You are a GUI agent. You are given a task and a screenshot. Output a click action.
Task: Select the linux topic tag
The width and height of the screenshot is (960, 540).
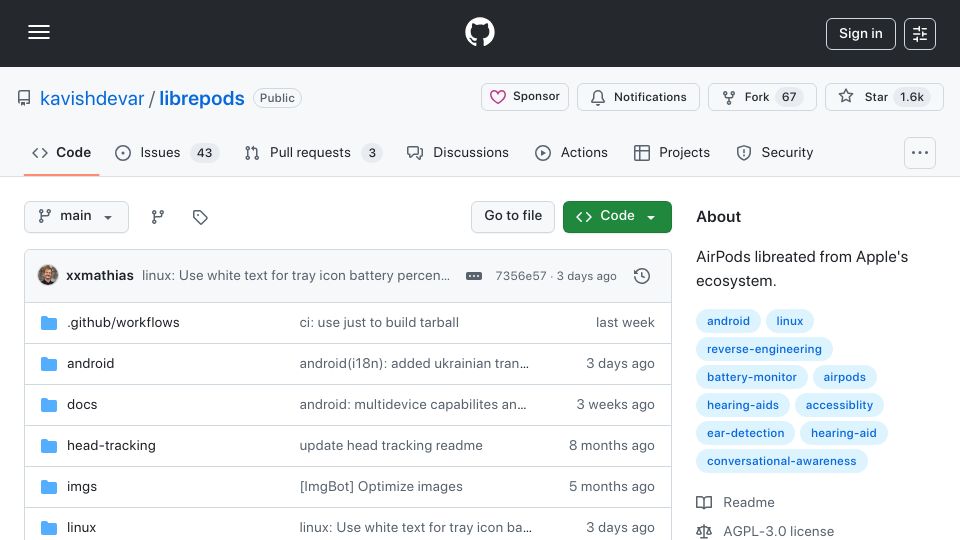tap(790, 321)
